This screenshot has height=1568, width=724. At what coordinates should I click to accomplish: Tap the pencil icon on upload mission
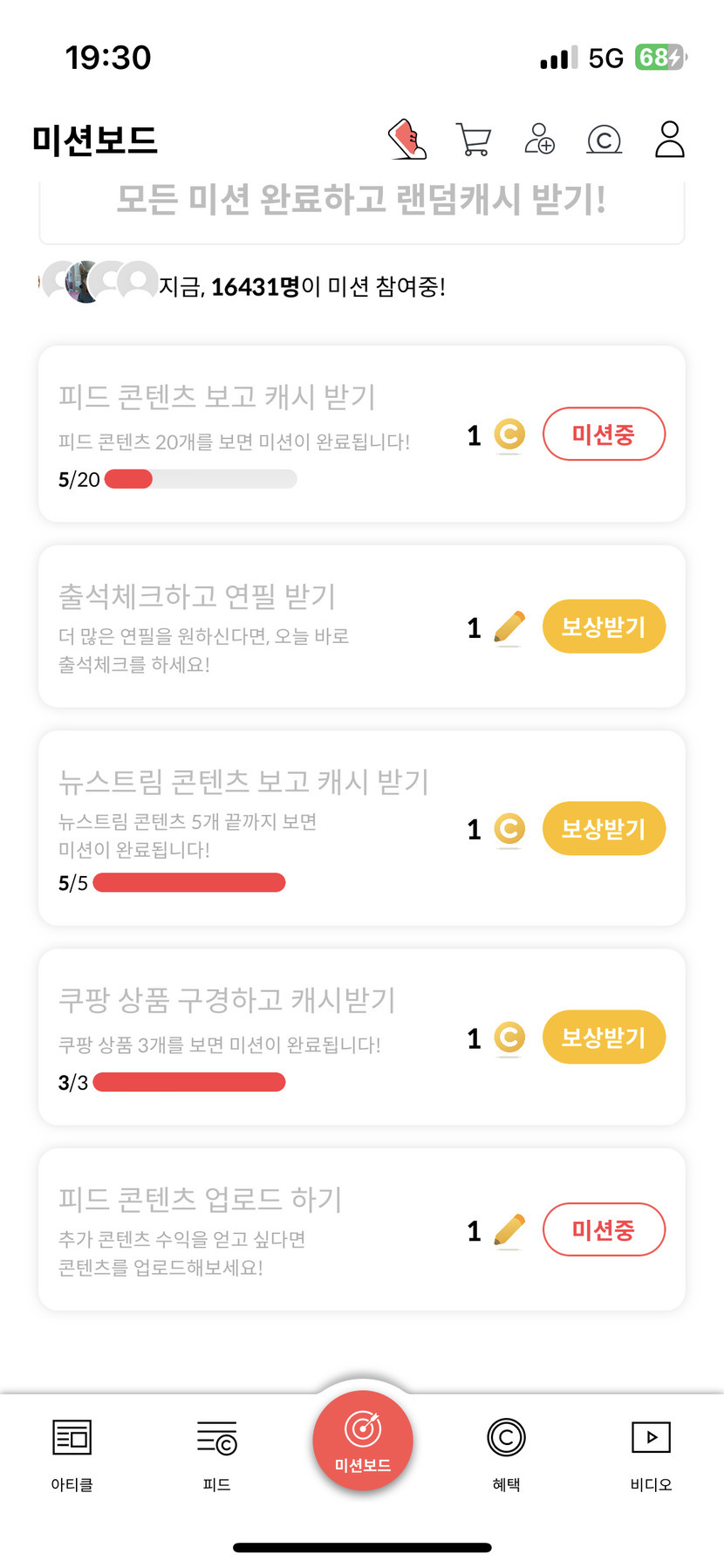(x=509, y=1230)
